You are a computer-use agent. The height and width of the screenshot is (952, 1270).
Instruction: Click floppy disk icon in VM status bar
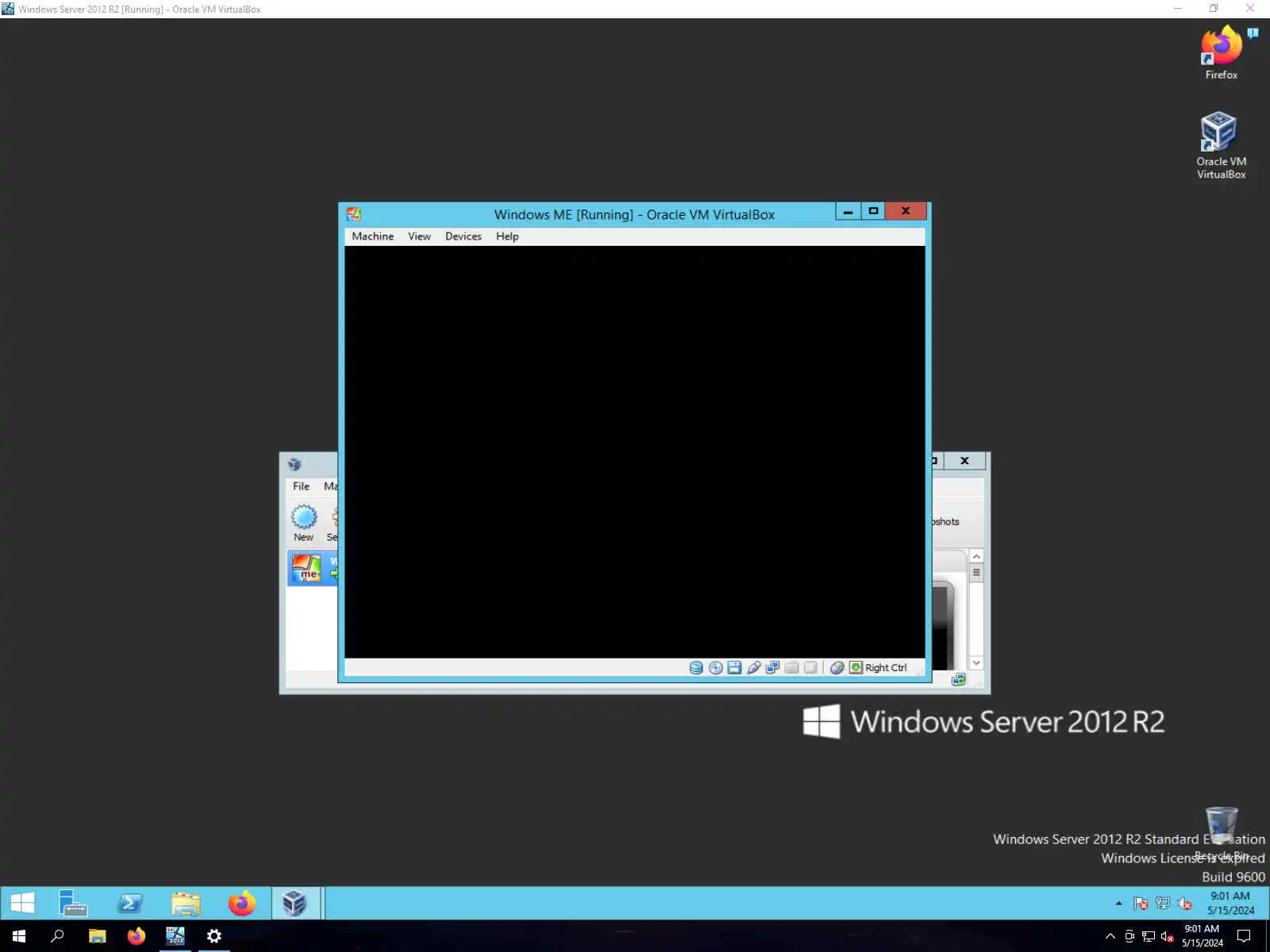point(734,668)
